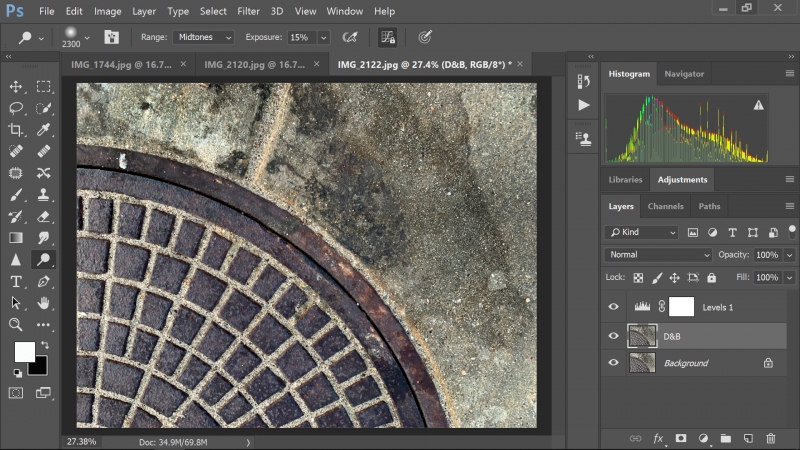
Task: Add a layer mask
Action: (681, 438)
